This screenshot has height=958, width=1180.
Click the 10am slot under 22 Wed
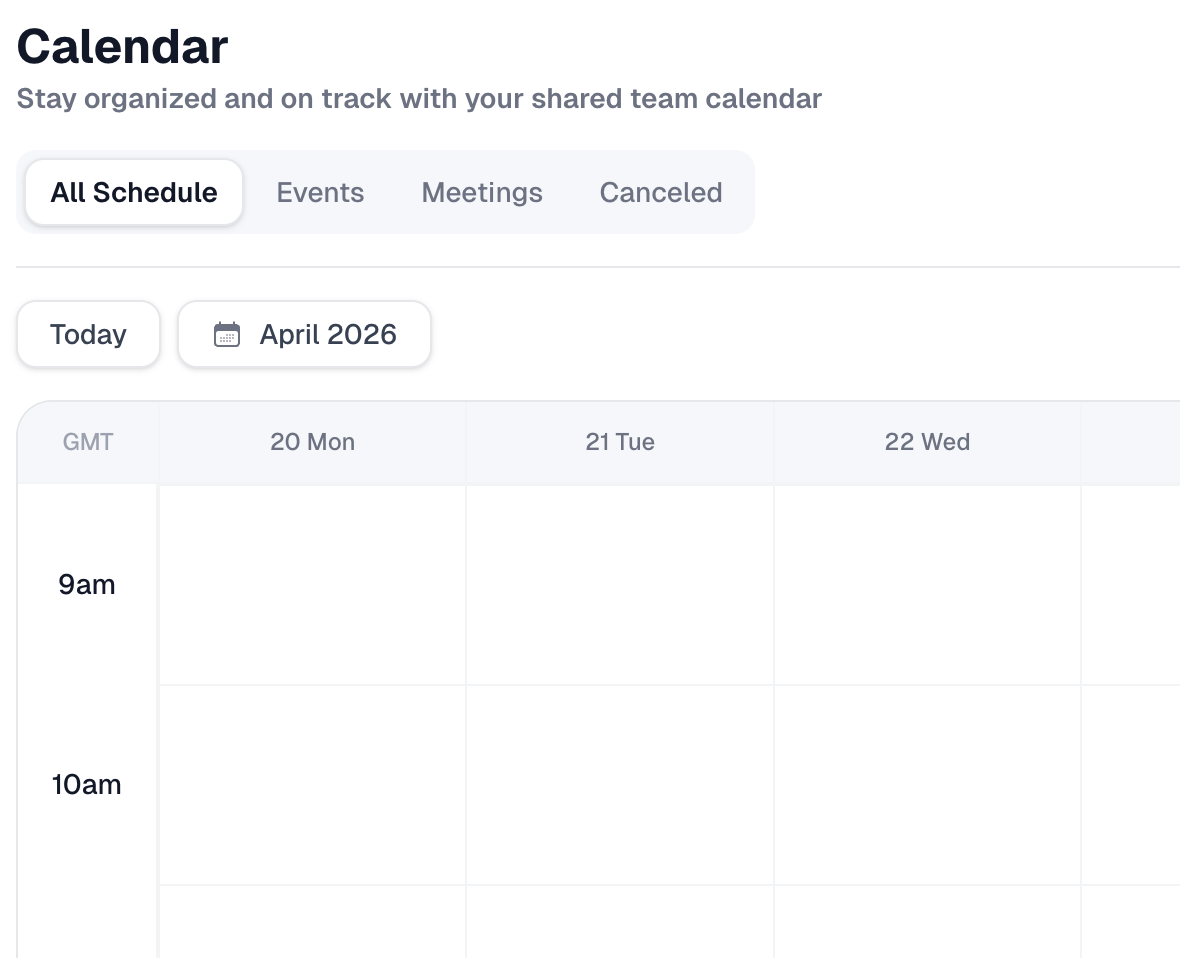(x=927, y=784)
